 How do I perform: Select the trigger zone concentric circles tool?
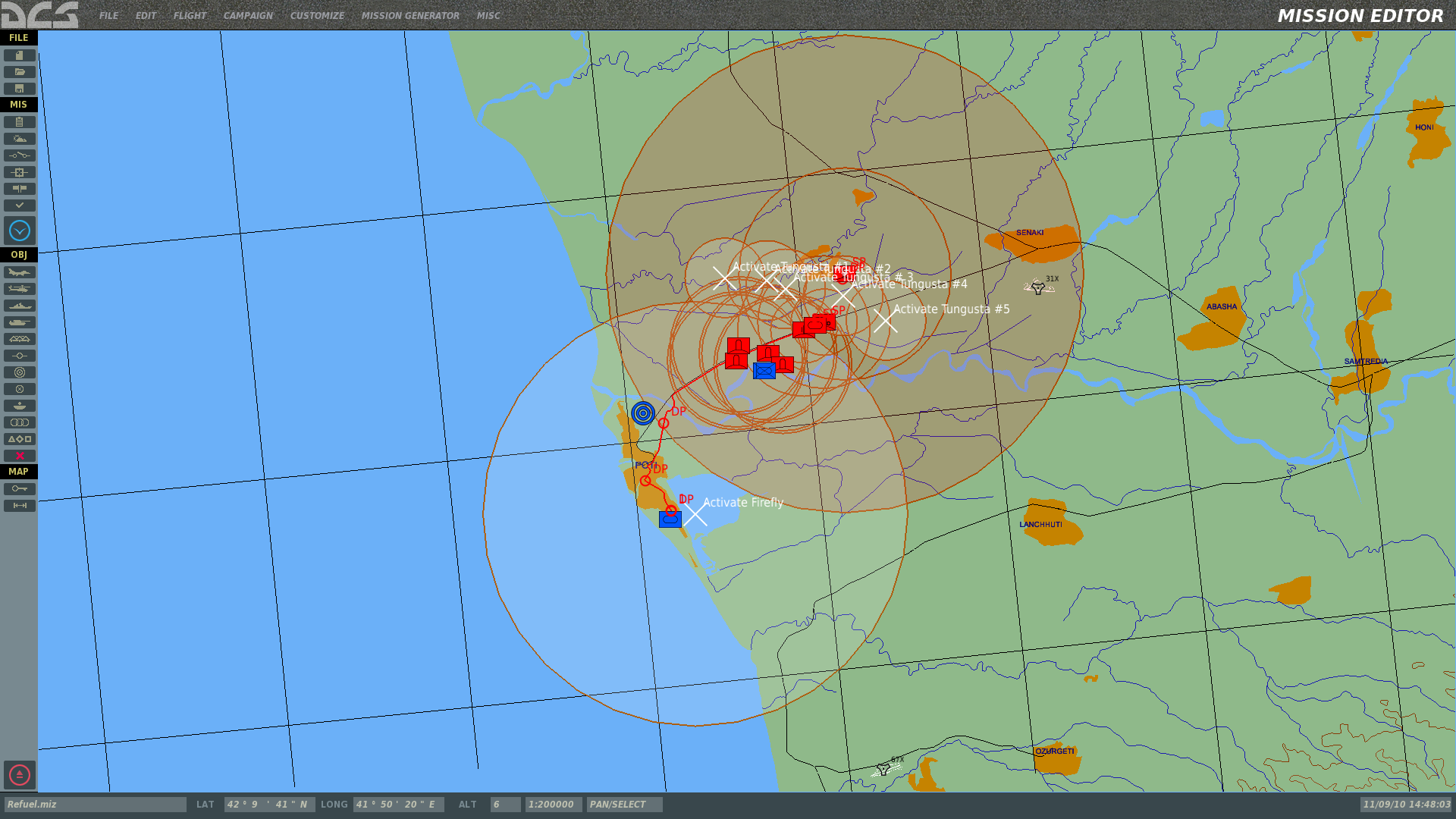point(20,372)
